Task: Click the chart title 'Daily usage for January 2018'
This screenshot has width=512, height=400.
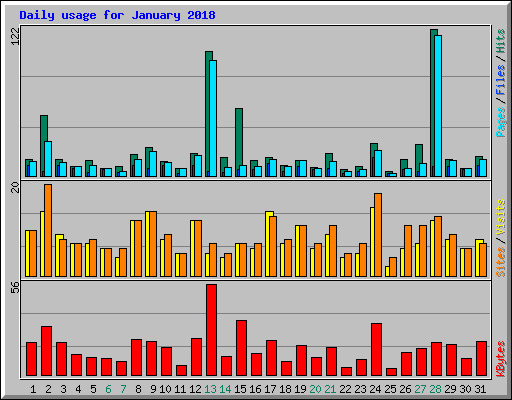Action: point(117,15)
